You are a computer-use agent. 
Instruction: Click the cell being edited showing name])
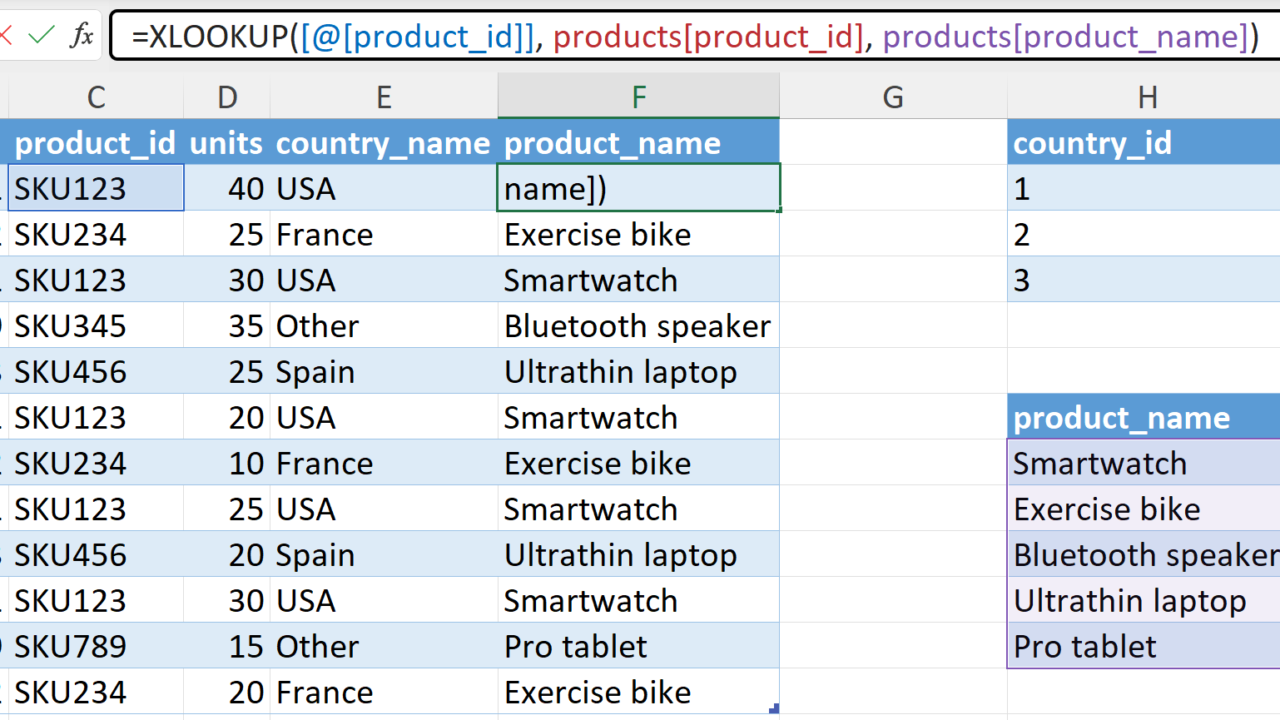coord(638,189)
